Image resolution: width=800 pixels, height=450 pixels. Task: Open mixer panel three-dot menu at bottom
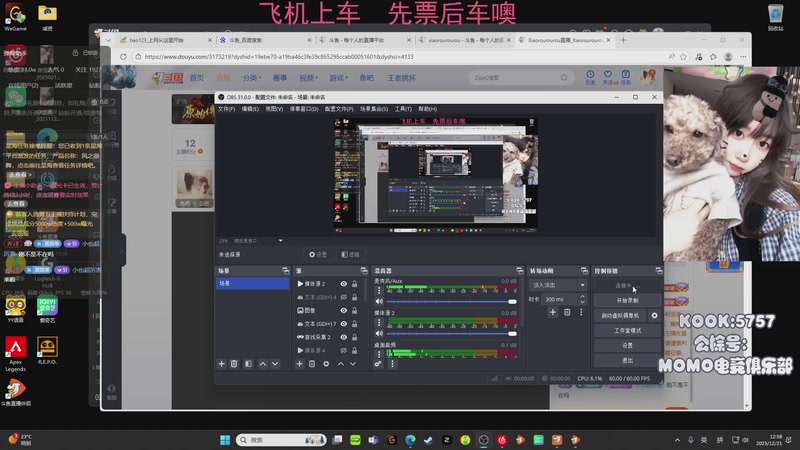[392, 364]
